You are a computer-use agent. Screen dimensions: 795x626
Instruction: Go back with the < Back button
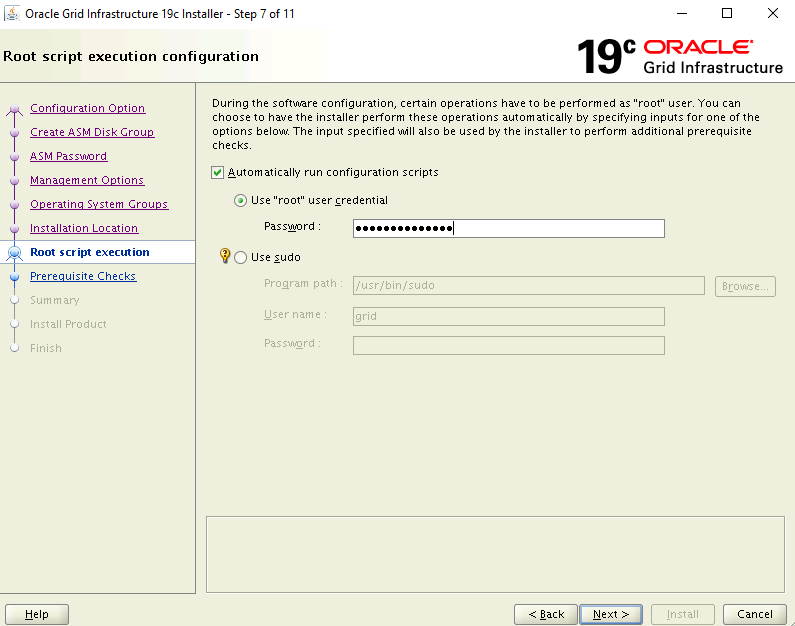click(546, 614)
